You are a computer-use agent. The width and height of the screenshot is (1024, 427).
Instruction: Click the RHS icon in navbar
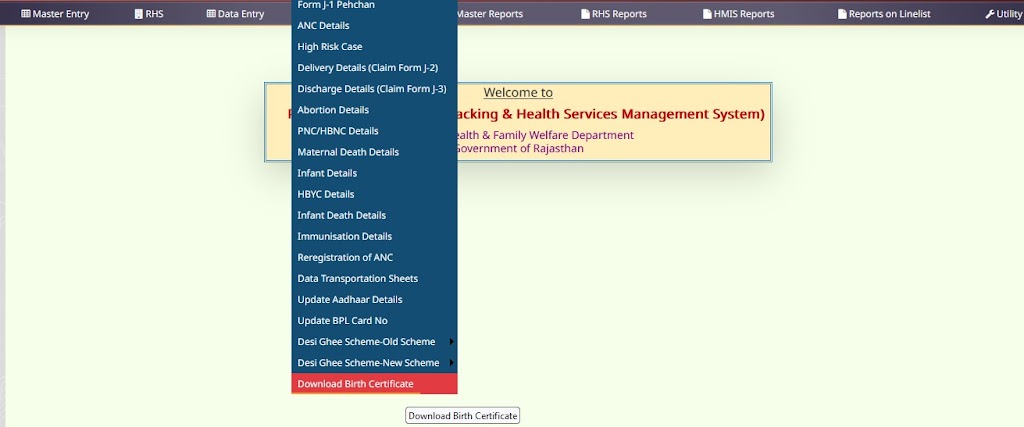coord(138,14)
